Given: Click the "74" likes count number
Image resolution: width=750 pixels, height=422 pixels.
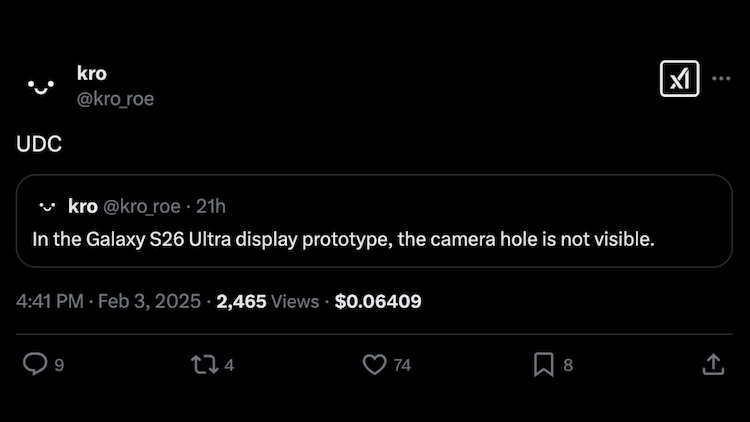Looking at the screenshot, I should [x=402, y=366].
